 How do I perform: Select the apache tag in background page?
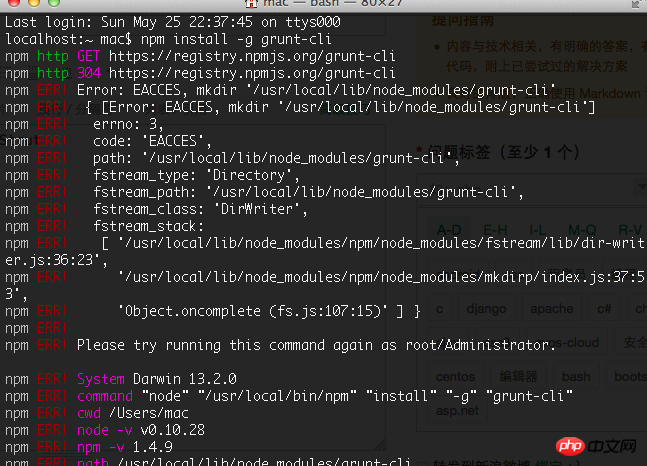click(552, 309)
